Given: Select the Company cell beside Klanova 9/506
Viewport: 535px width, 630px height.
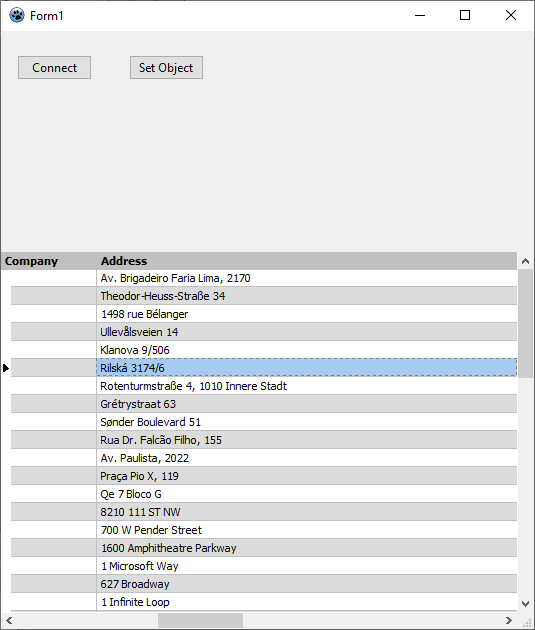Looking at the screenshot, I should tap(53, 350).
